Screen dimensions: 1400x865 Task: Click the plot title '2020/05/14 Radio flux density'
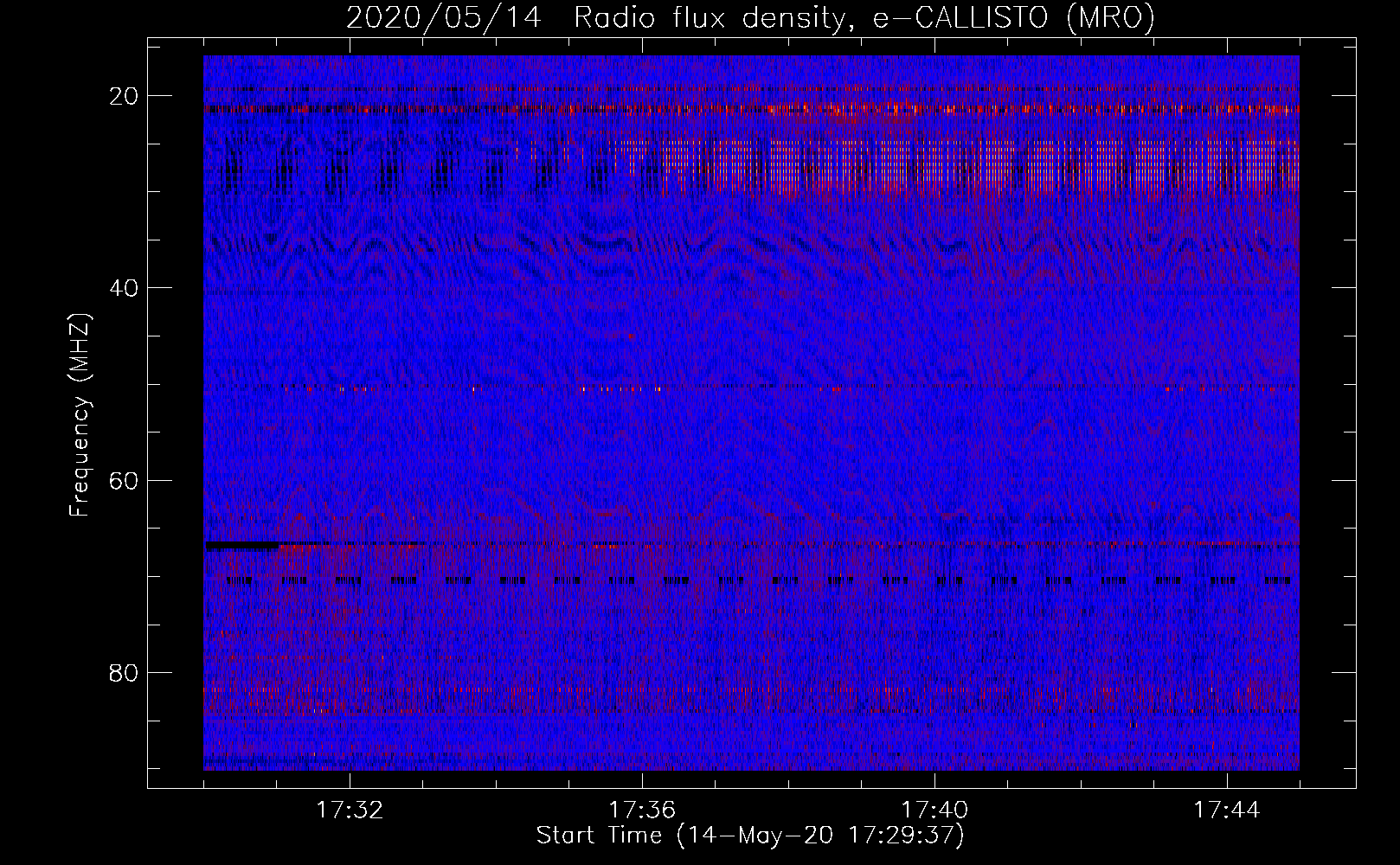tap(595, 18)
